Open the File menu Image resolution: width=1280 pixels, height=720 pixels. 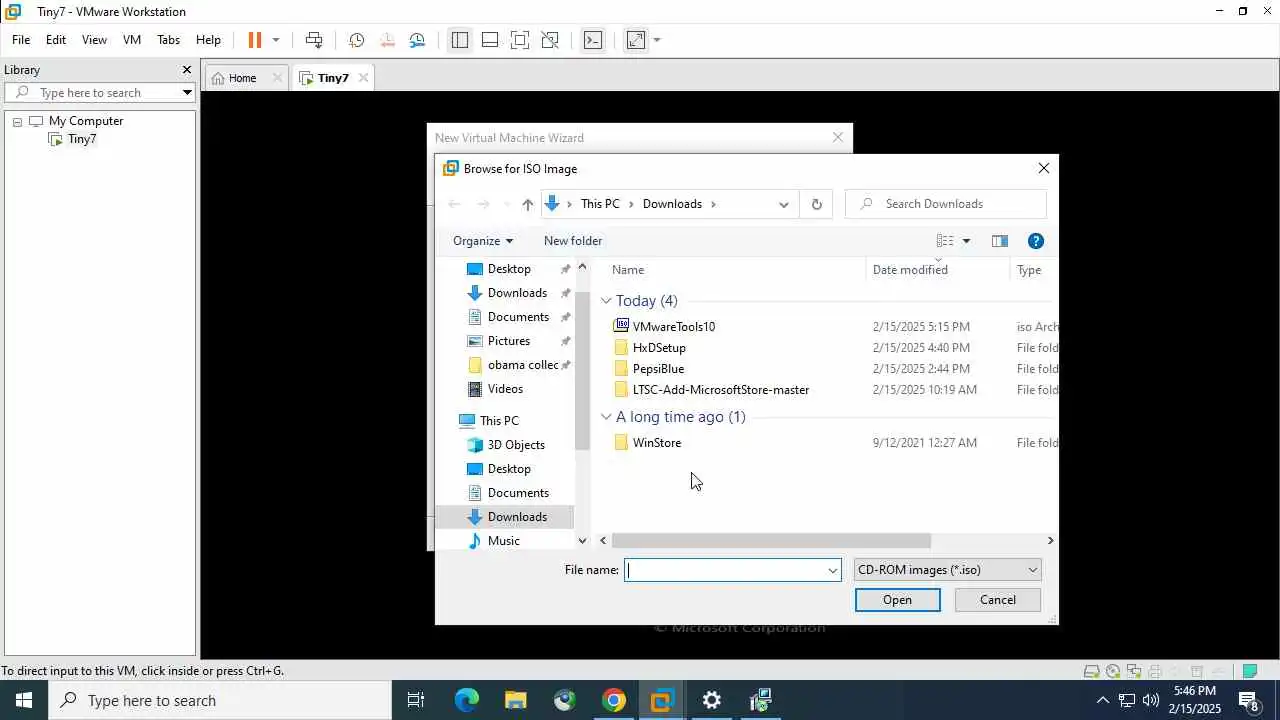(x=21, y=40)
